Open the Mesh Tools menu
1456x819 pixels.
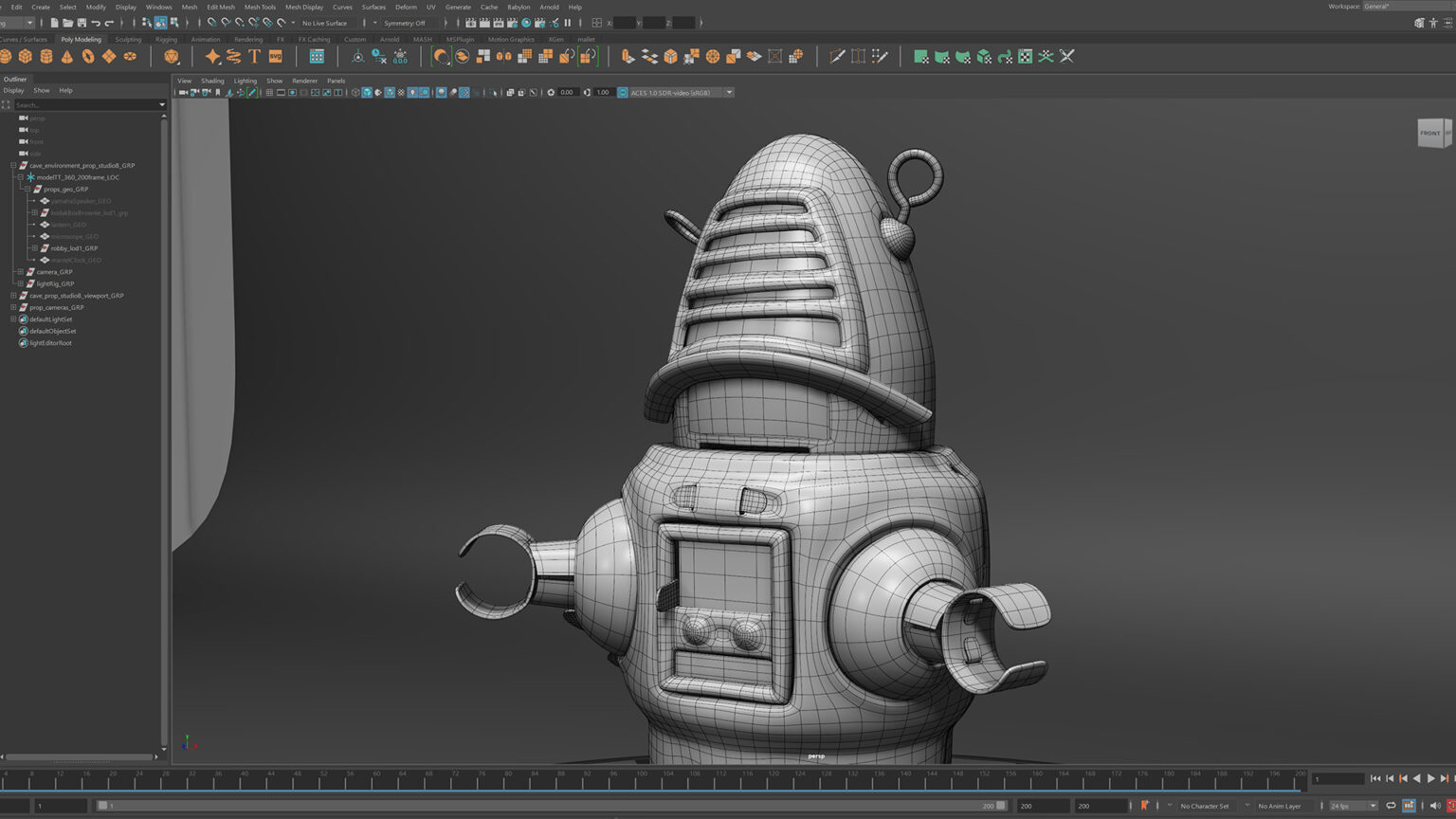click(260, 7)
